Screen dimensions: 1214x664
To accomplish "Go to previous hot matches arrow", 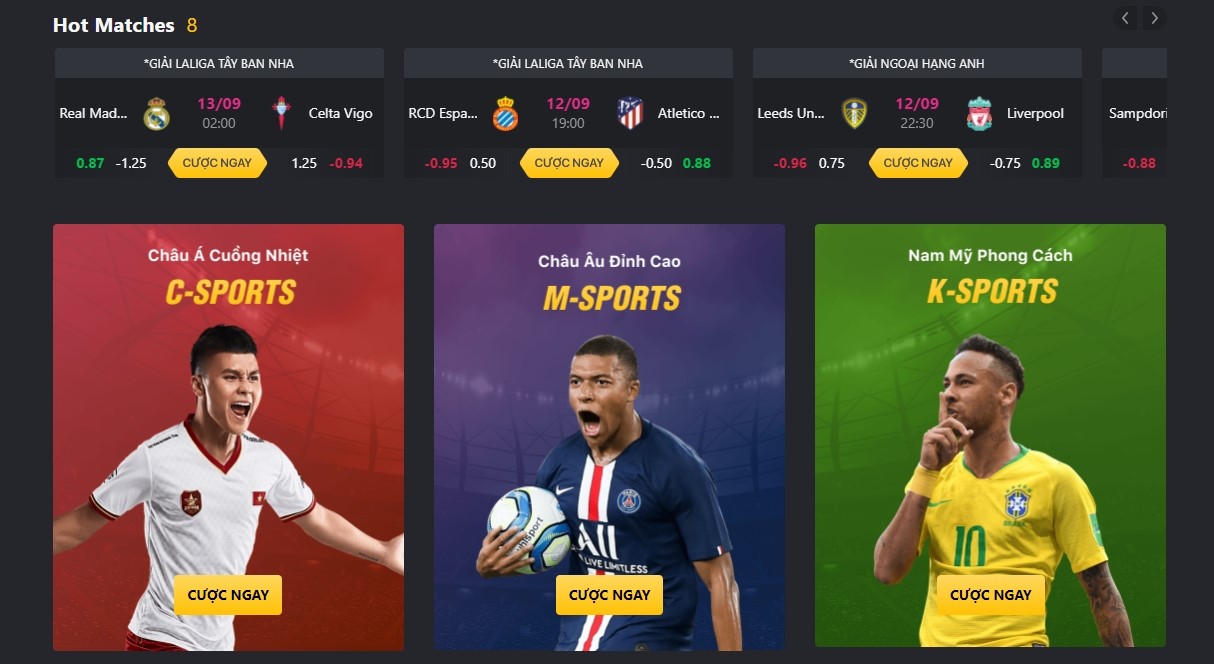I will coord(1125,18).
